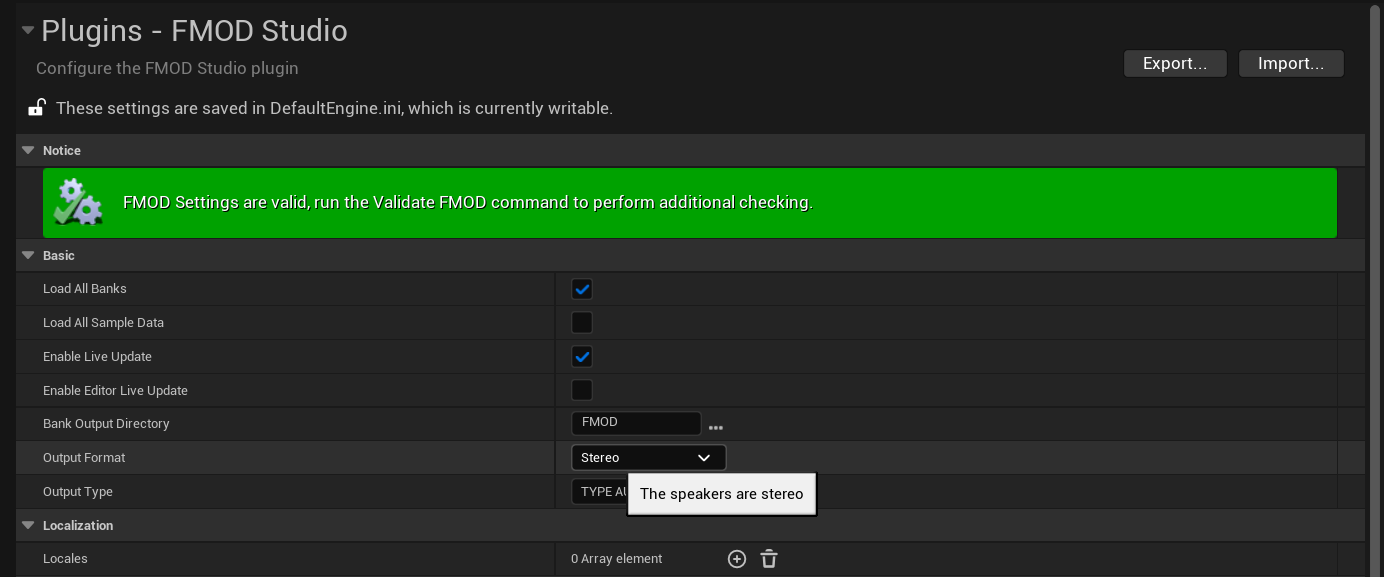Image resolution: width=1384 pixels, height=577 pixels.
Task: Enable the Load All Sample Data checkbox
Action: [x=582, y=323]
